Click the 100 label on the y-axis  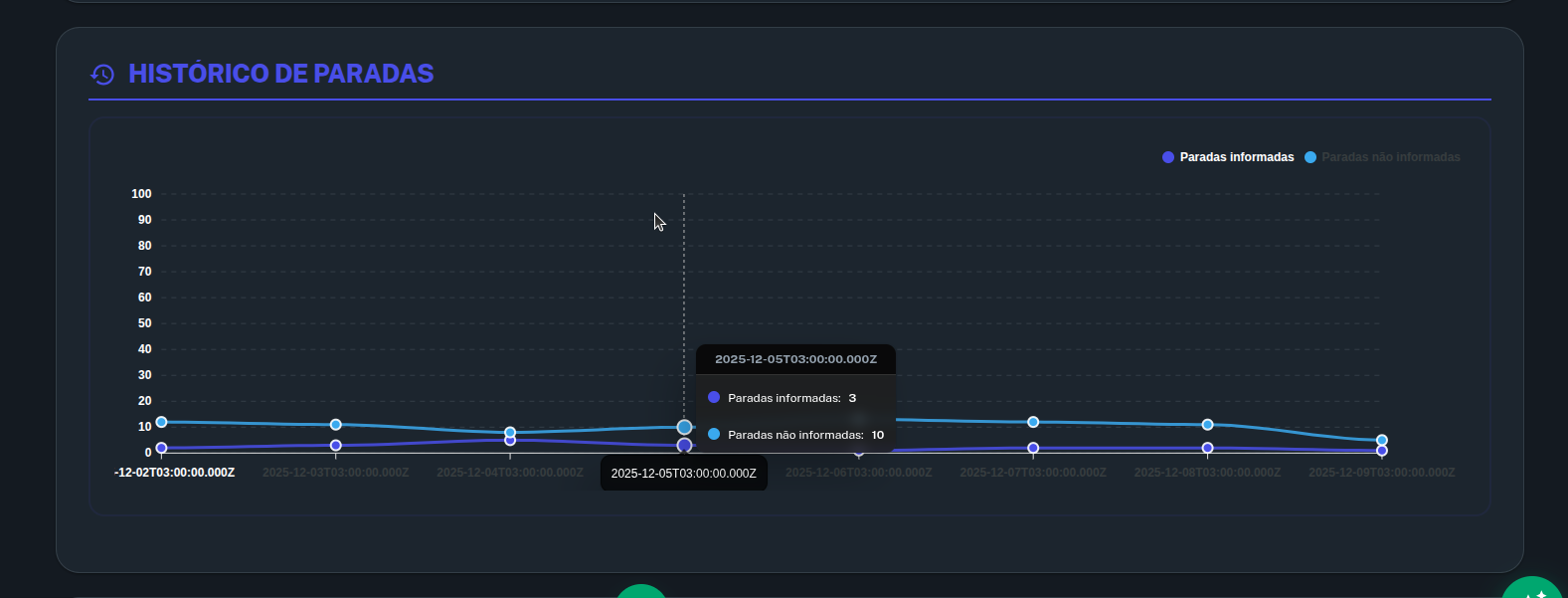141,194
